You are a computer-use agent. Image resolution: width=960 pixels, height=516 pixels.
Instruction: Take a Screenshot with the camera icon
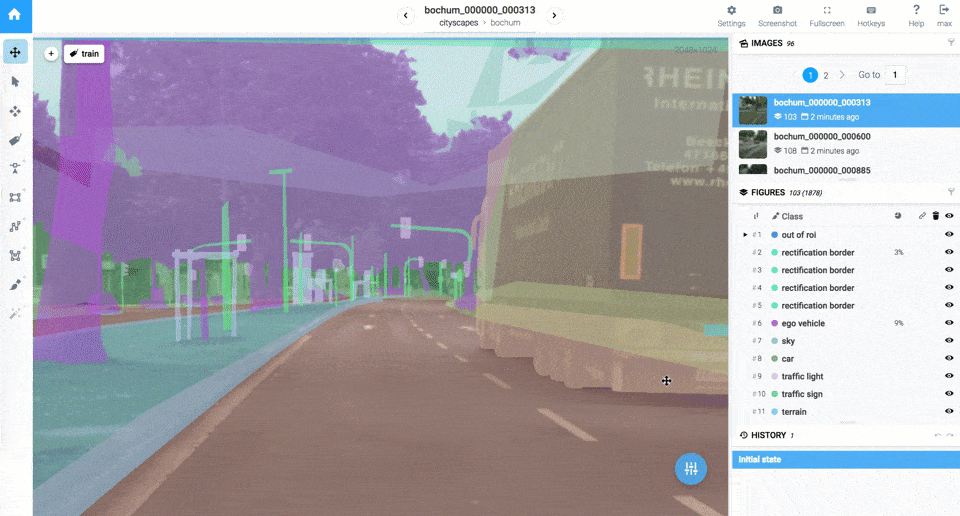click(777, 15)
